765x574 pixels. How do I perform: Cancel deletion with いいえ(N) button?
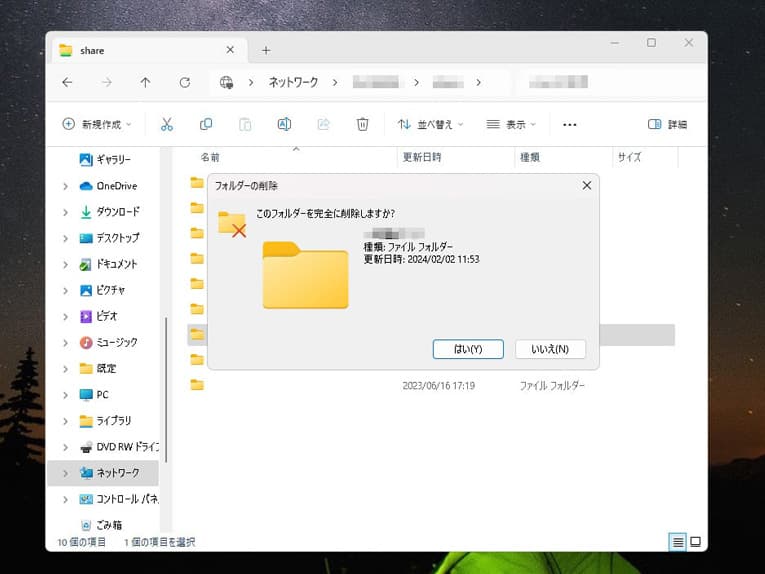click(x=550, y=349)
